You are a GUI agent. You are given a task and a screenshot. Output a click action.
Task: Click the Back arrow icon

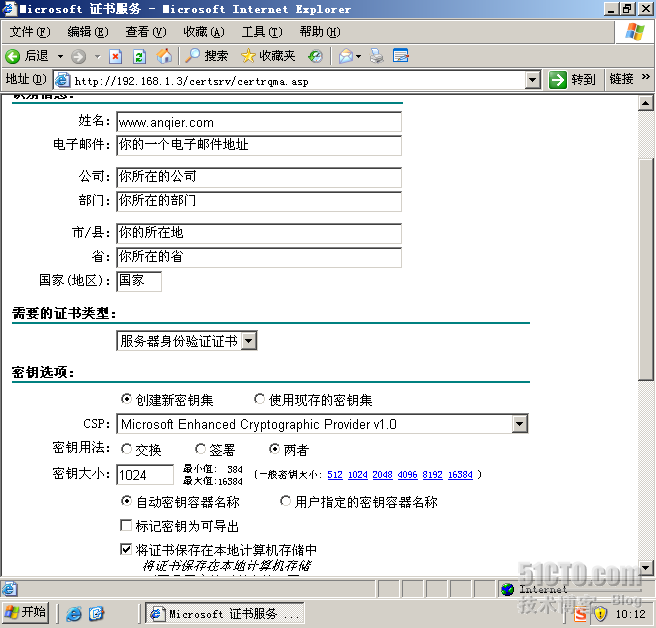tap(13, 56)
